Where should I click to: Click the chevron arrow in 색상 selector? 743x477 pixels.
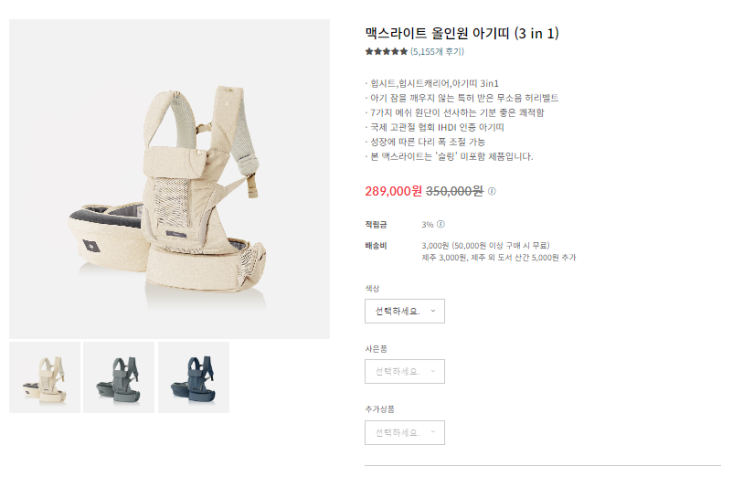coord(433,311)
